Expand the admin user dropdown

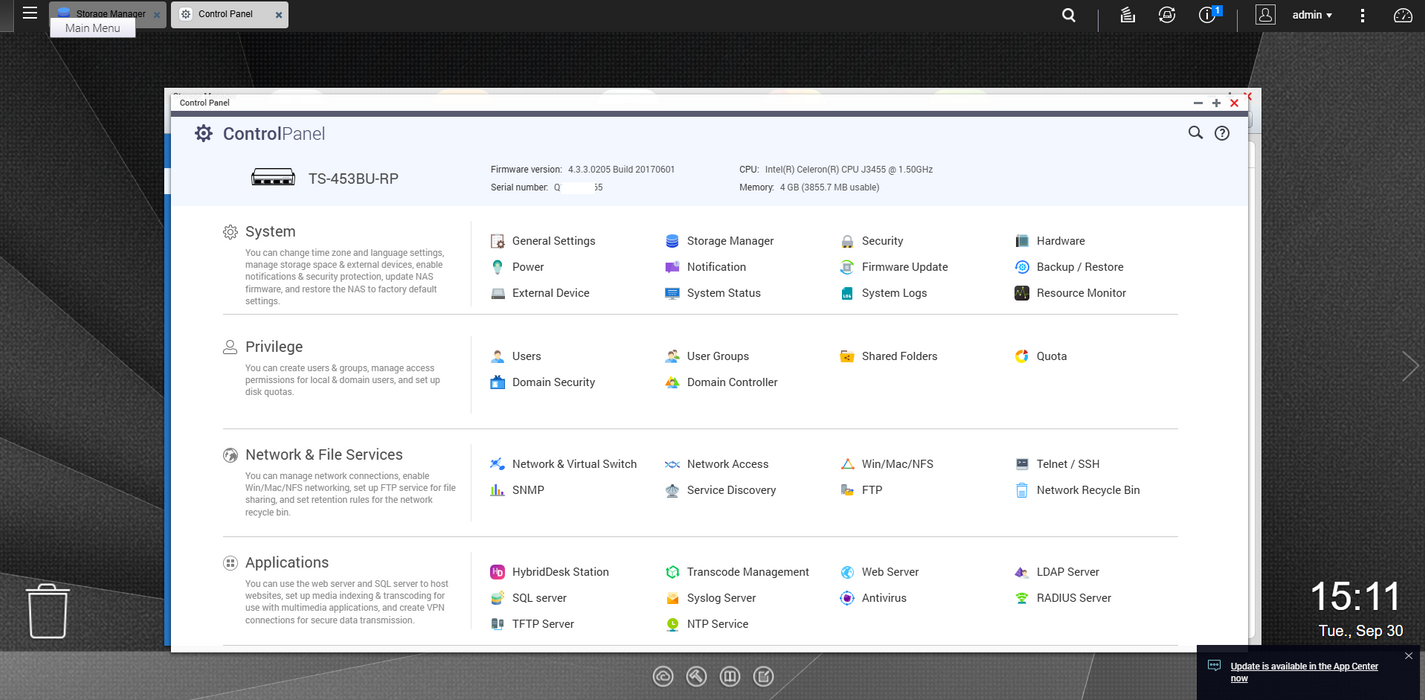click(x=1312, y=15)
